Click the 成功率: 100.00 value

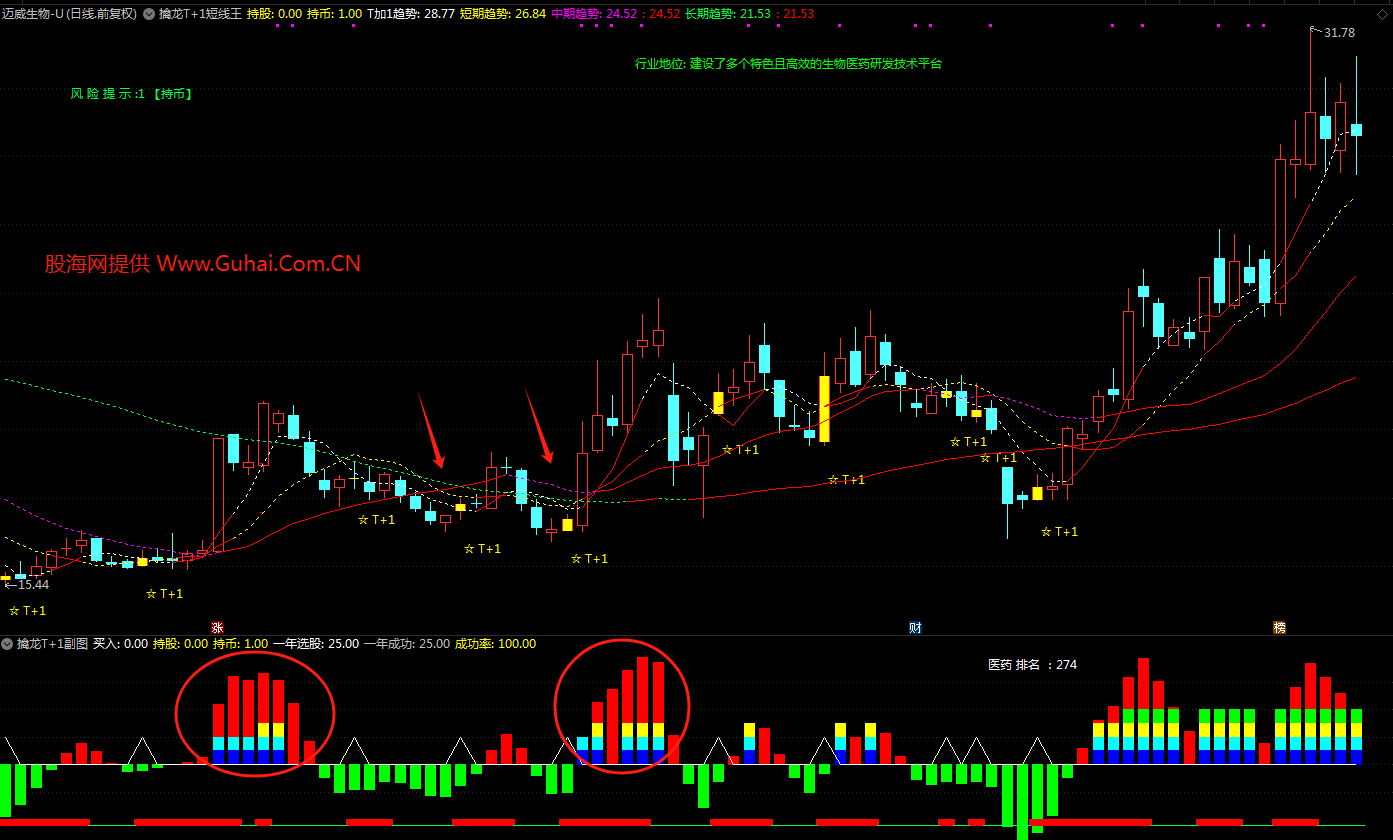coord(495,644)
